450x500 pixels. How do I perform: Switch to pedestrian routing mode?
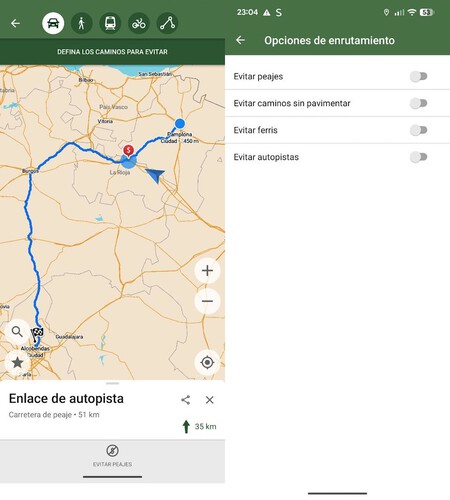pyautogui.click(x=82, y=23)
